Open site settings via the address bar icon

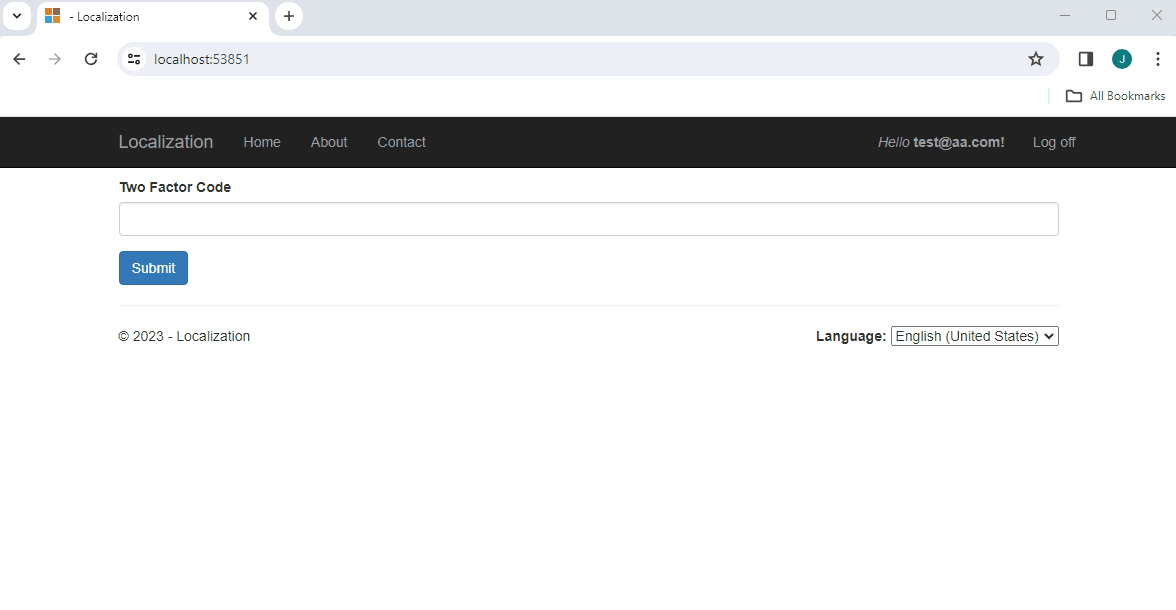pyautogui.click(x=133, y=59)
